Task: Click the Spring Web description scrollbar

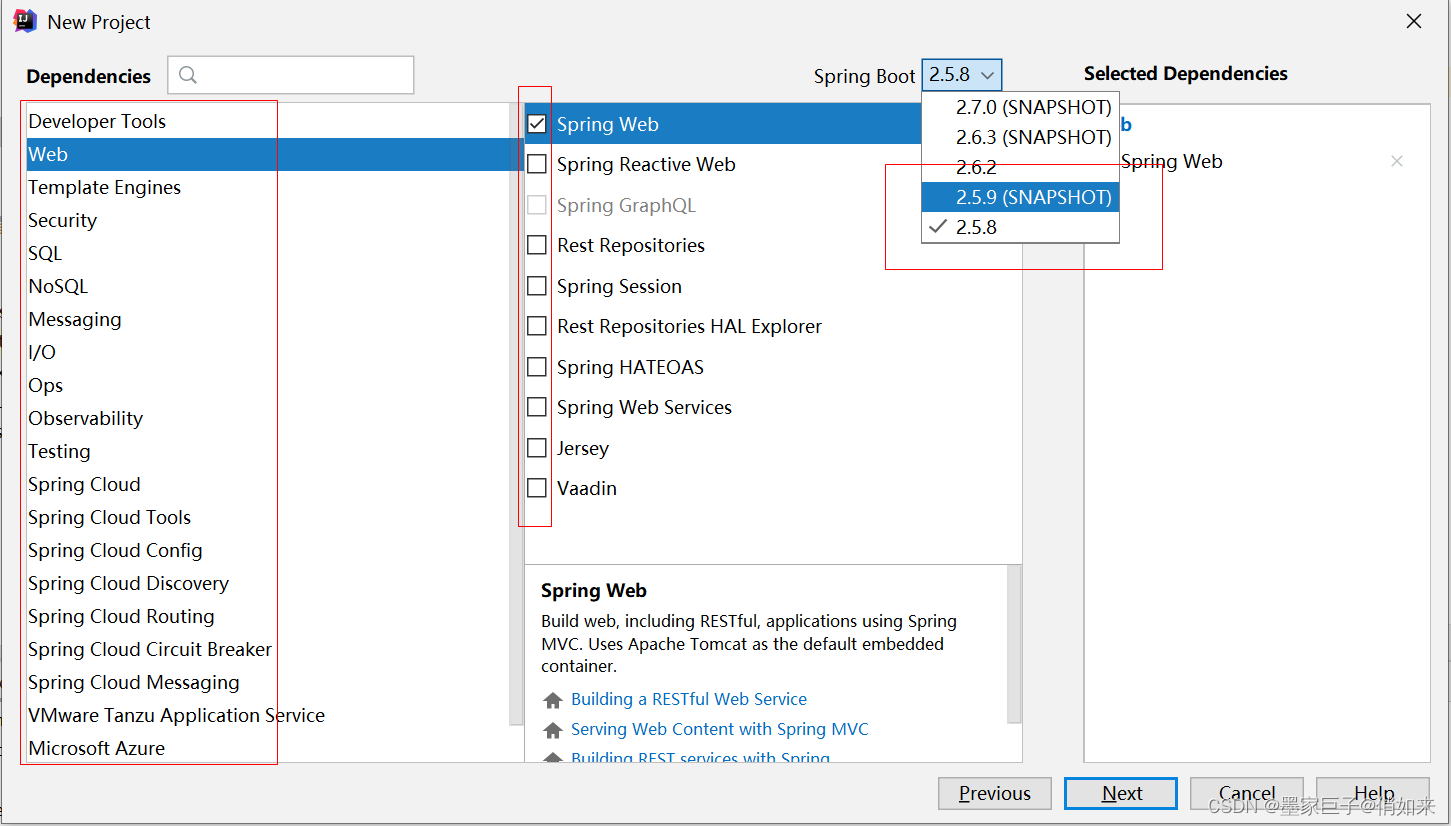Action: tap(1014, 643)
